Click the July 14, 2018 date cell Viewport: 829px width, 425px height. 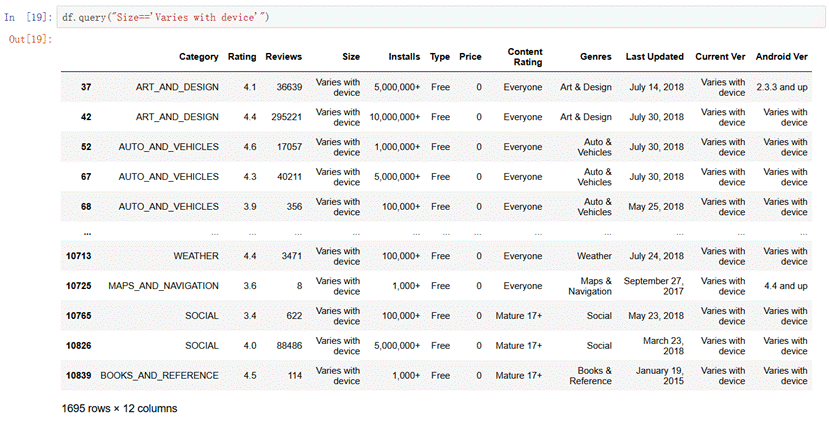pos(657,87)
